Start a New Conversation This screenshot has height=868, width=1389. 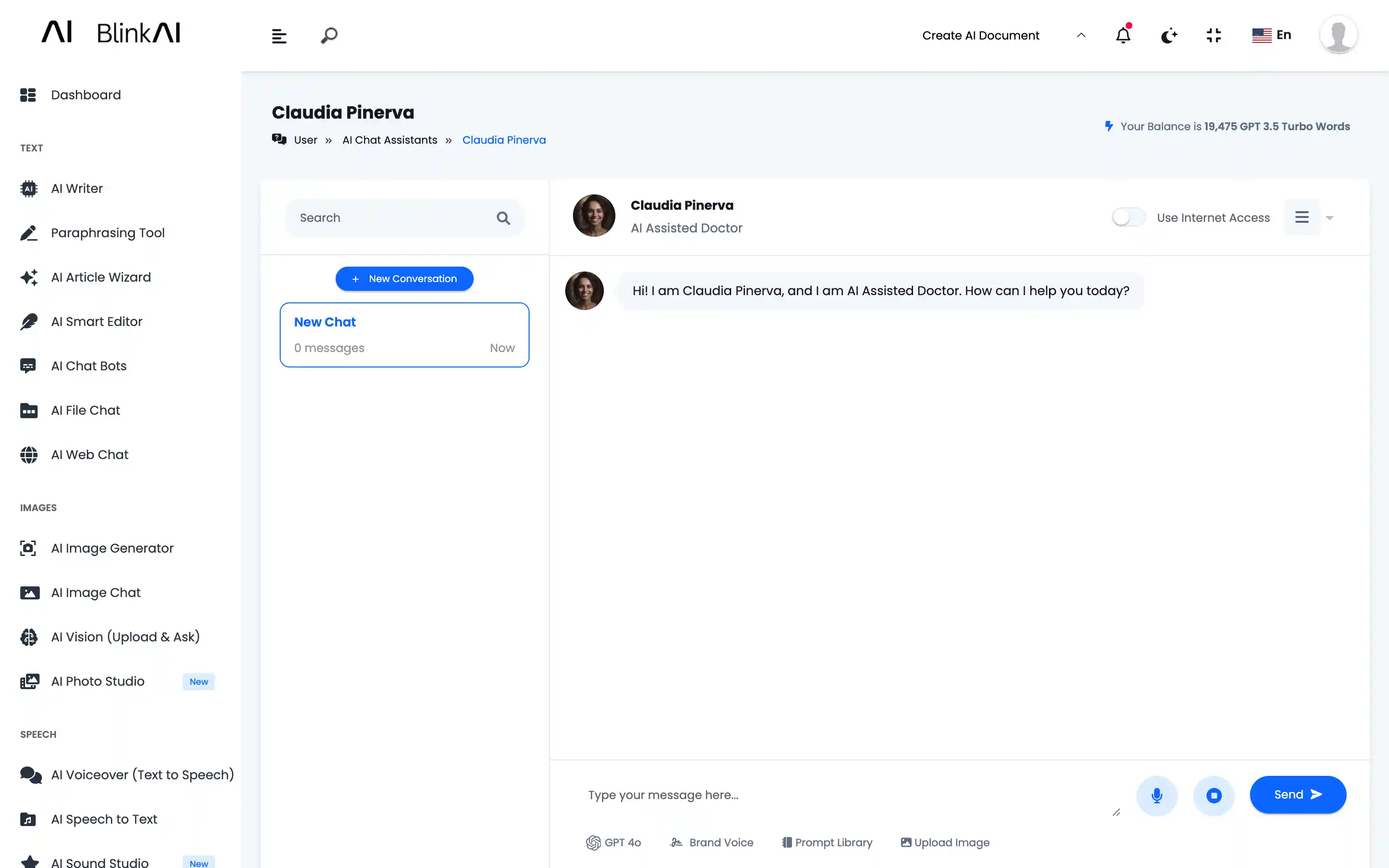tap(404, 278)
